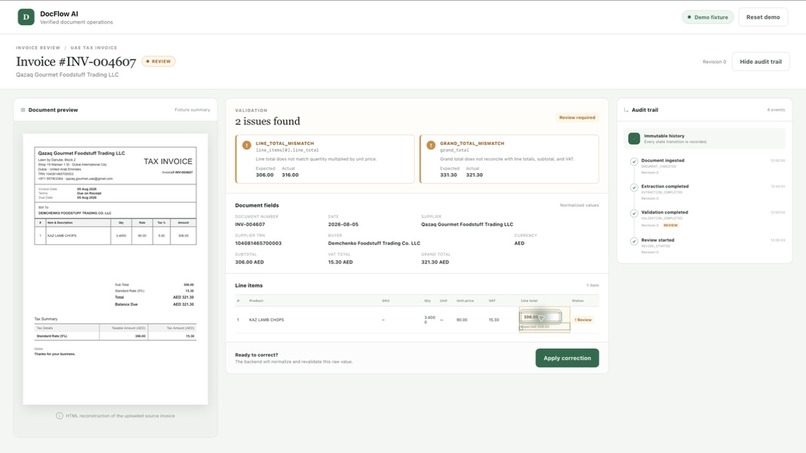The width and height of the screenshot is (806, 453).
Task: Click the '2 issues found' heading
Action: pyautogui.click(x=267, y=121)
